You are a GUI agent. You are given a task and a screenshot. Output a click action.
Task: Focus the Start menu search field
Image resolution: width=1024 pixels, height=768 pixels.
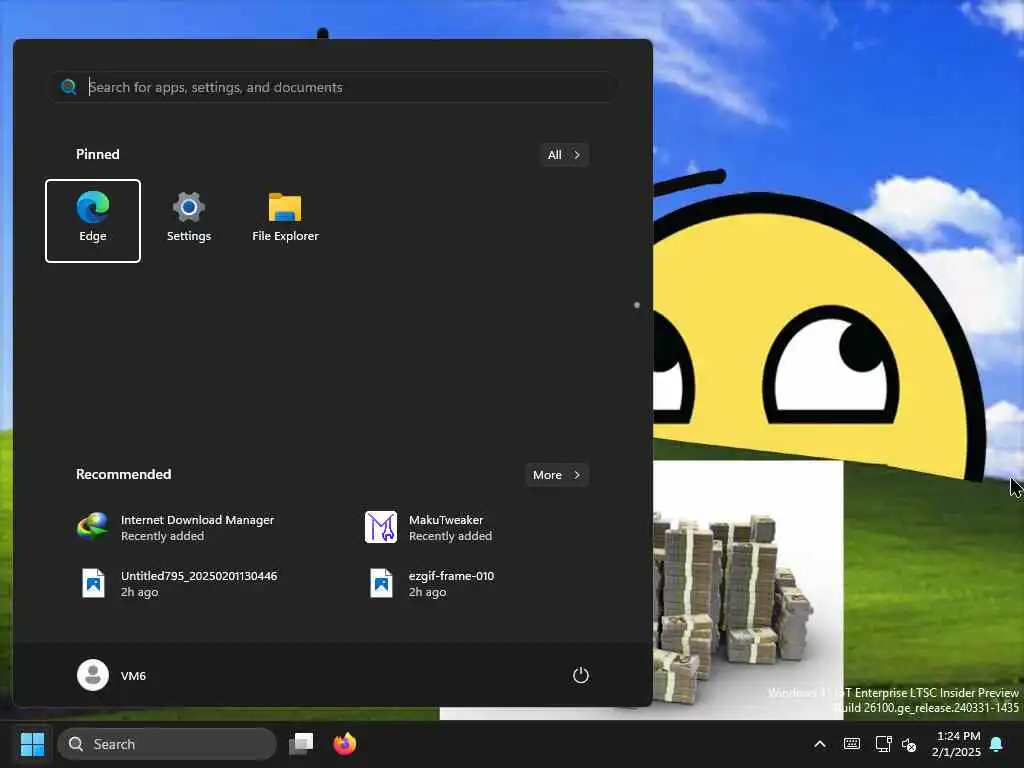334,87
